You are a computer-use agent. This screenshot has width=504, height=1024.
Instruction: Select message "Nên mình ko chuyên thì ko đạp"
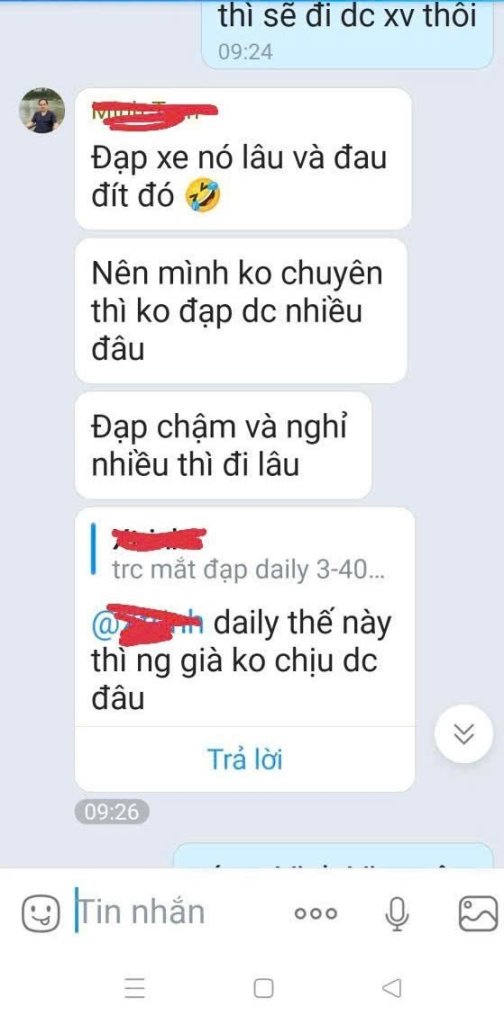click(241, 311)
